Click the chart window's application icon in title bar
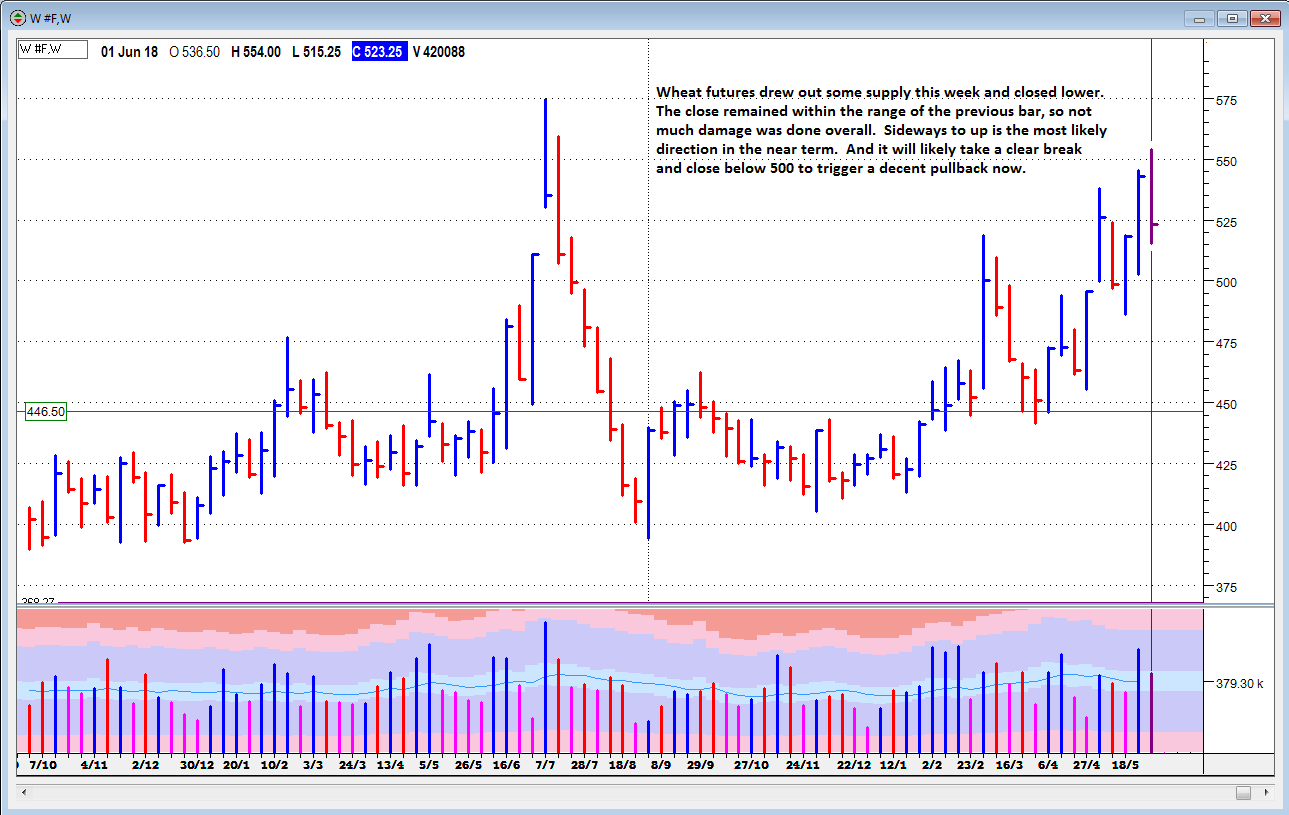1289x815 pixels. tap(17, 17)
